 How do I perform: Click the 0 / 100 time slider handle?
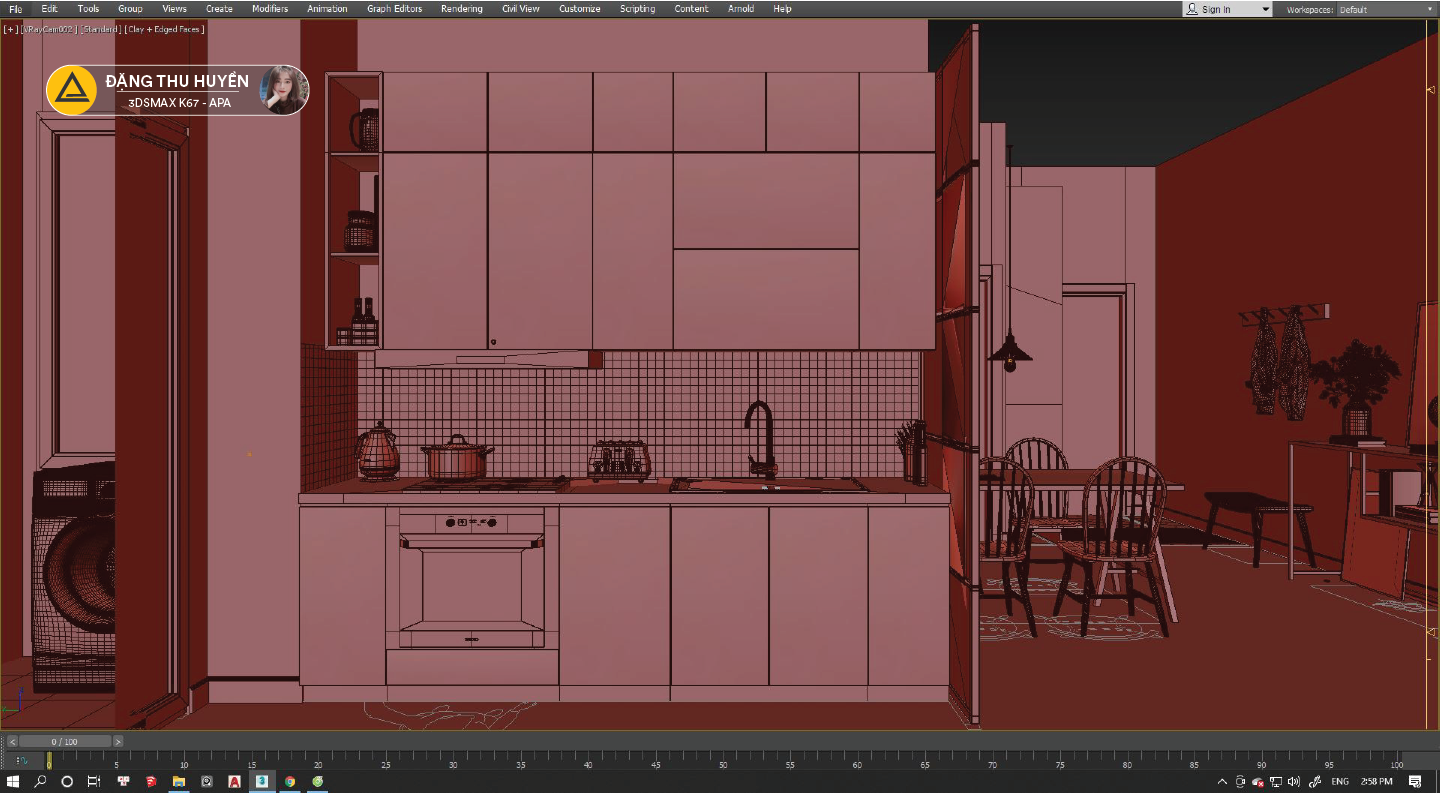pyautogui.click(x=64, y=742)
